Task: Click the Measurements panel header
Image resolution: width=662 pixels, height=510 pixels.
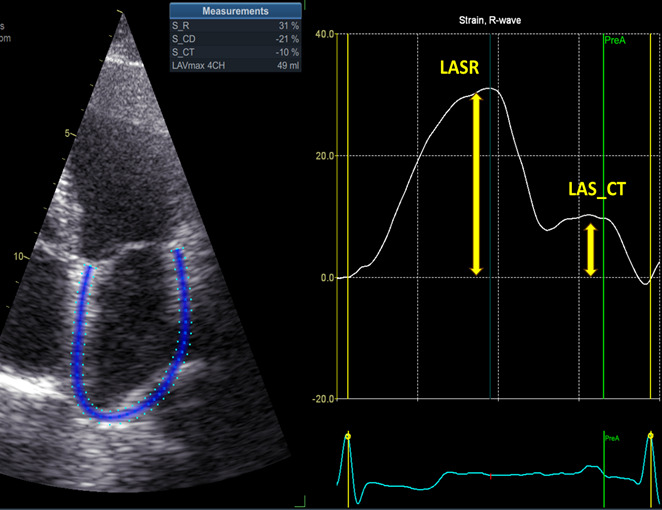Action: 234,11
